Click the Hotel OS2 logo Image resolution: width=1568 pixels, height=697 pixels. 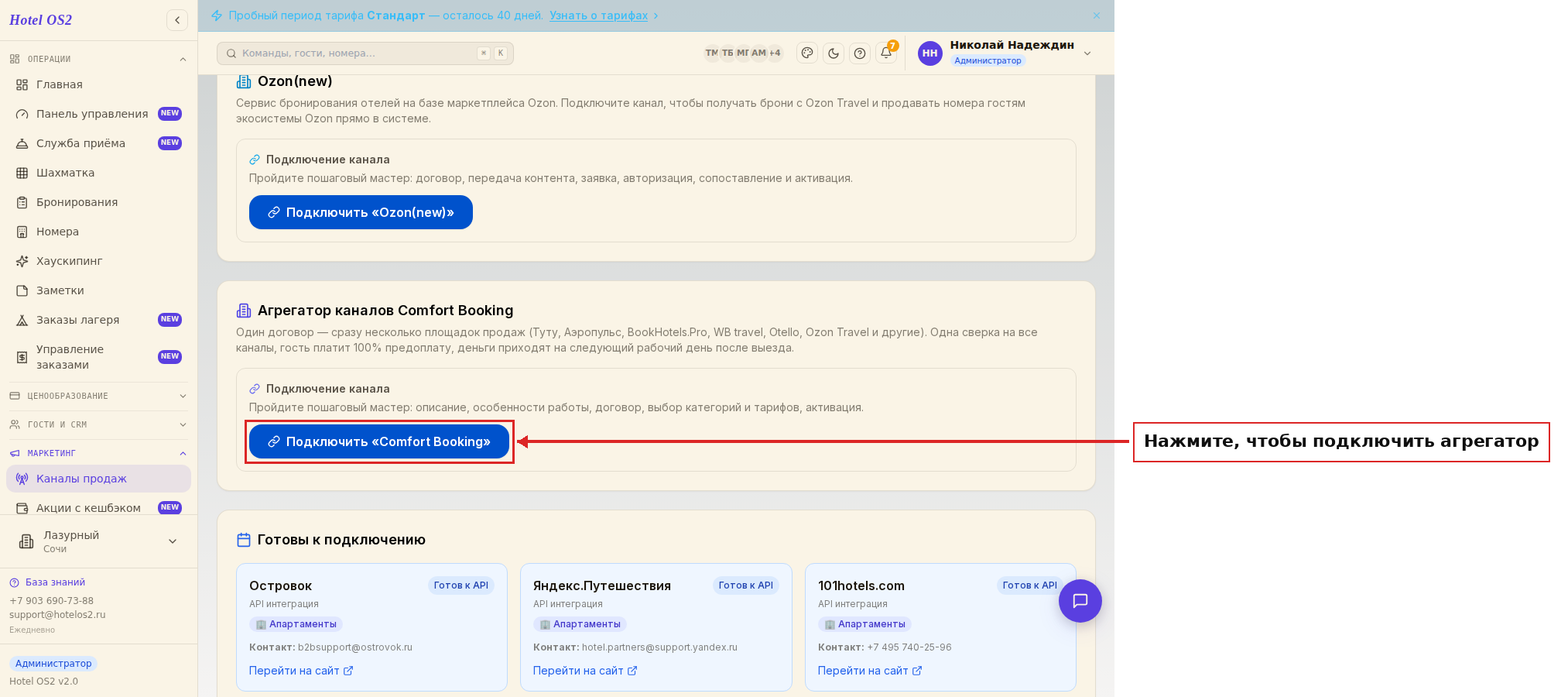[x=41, y=20]
